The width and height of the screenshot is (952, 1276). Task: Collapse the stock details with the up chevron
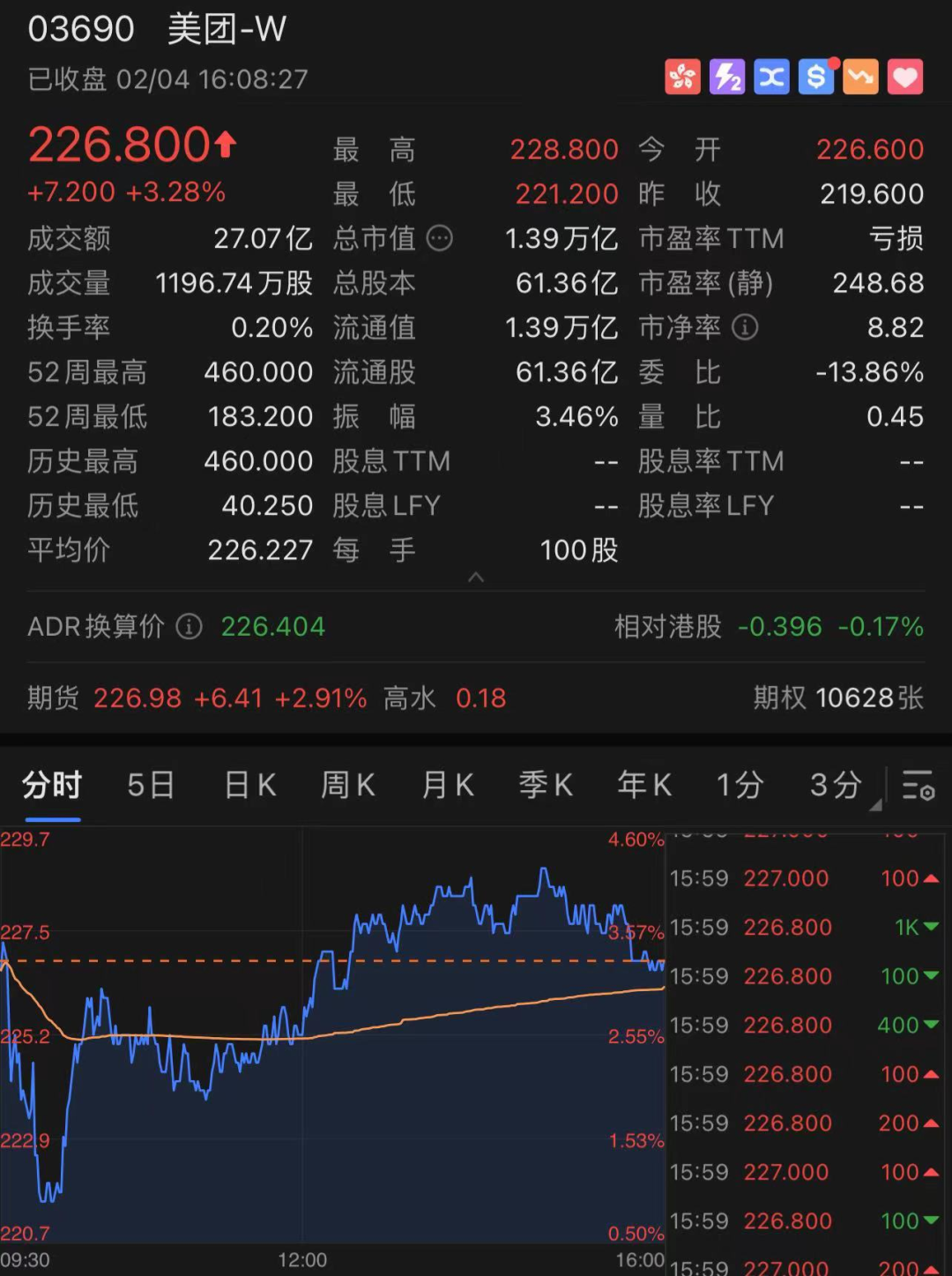(x=476, y=577)
